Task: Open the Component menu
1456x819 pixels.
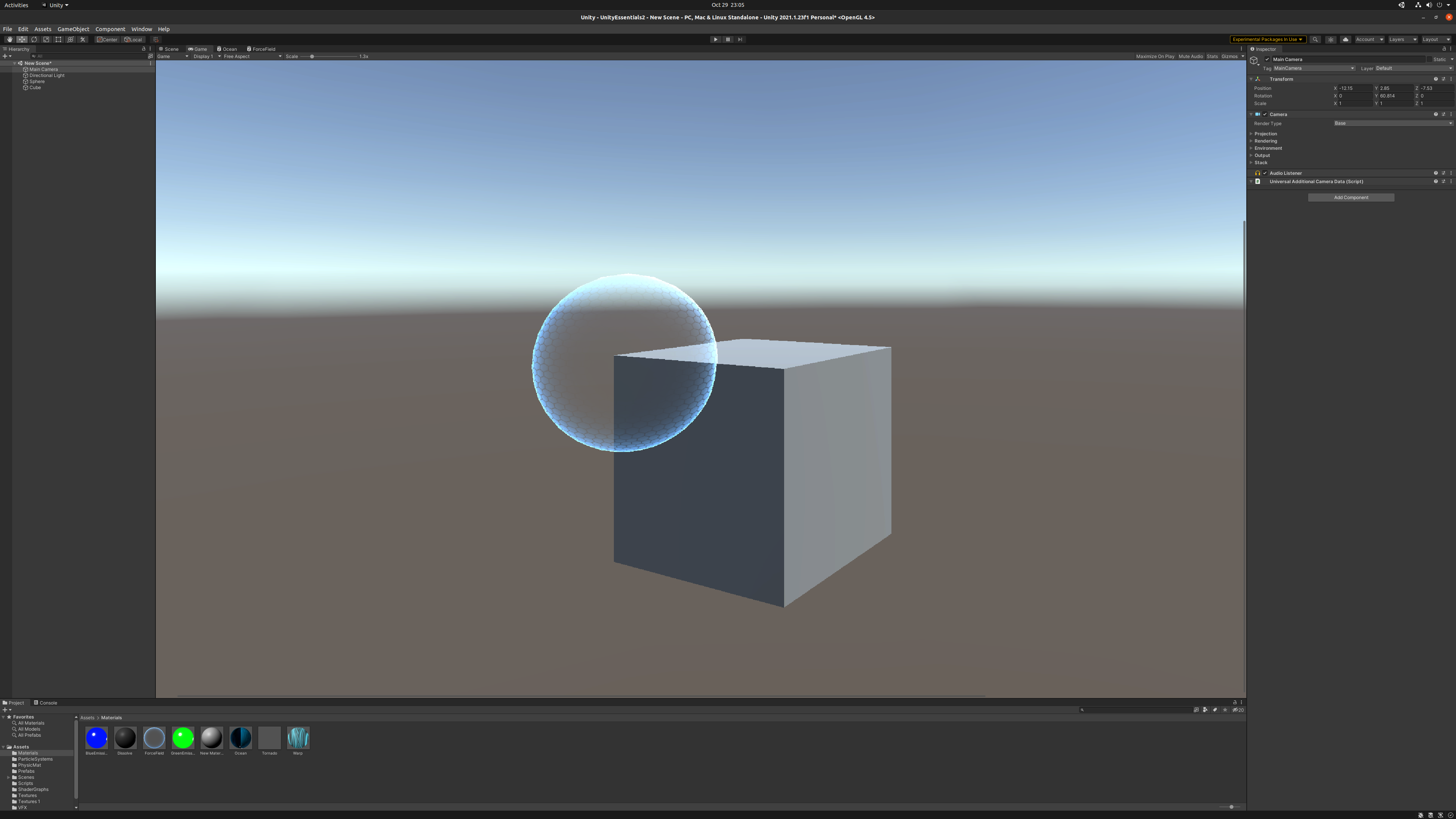Action: tap(110, 29)
